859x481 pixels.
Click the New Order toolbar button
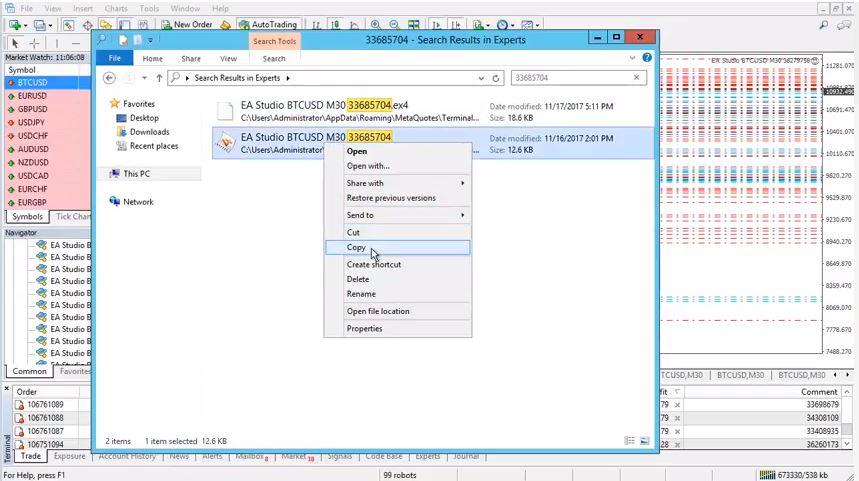[186, 24]
